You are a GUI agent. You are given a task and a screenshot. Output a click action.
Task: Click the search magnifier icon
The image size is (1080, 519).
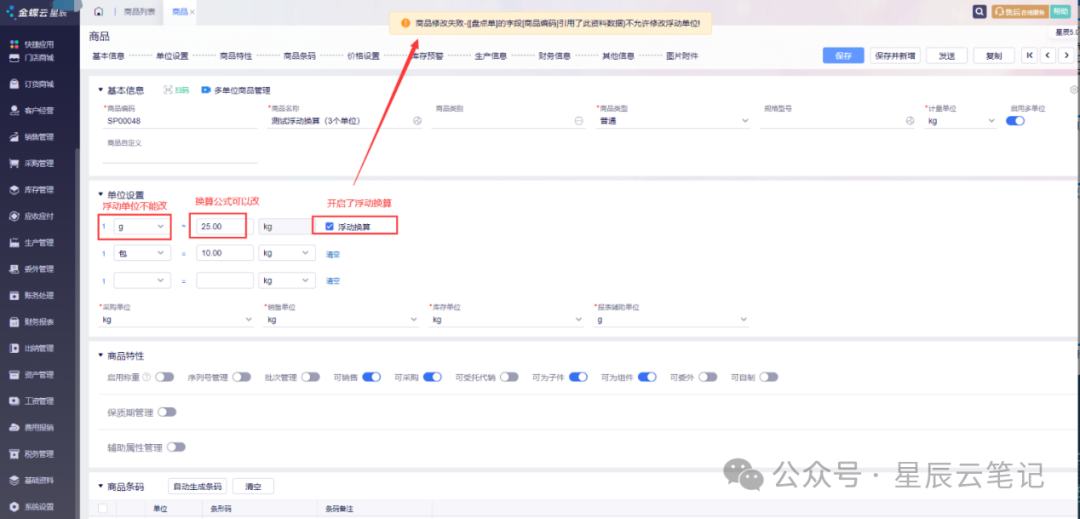click(978, 11)
